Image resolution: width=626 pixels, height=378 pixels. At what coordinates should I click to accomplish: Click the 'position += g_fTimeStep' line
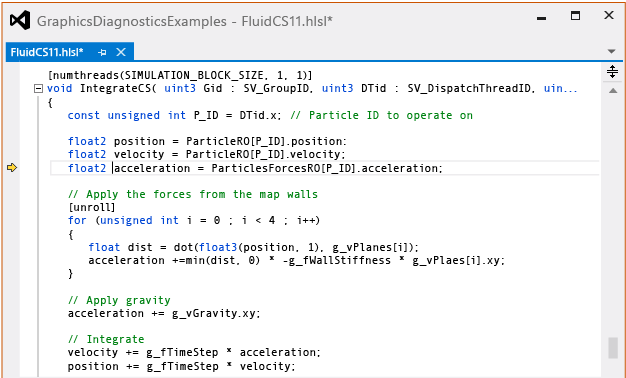click(182, 366)
